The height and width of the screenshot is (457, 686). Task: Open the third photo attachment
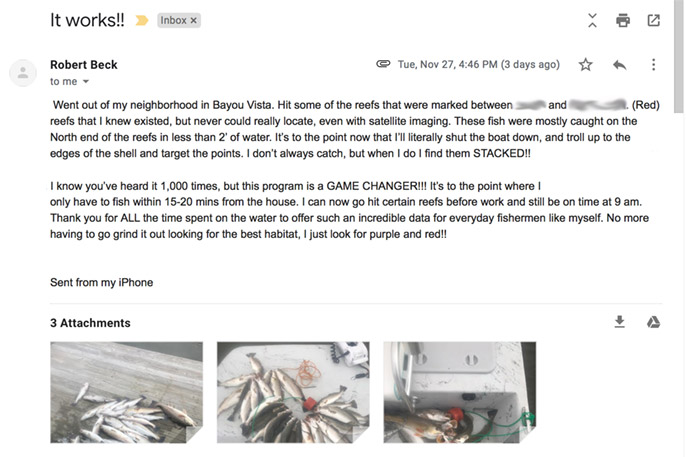pos(460,392)
